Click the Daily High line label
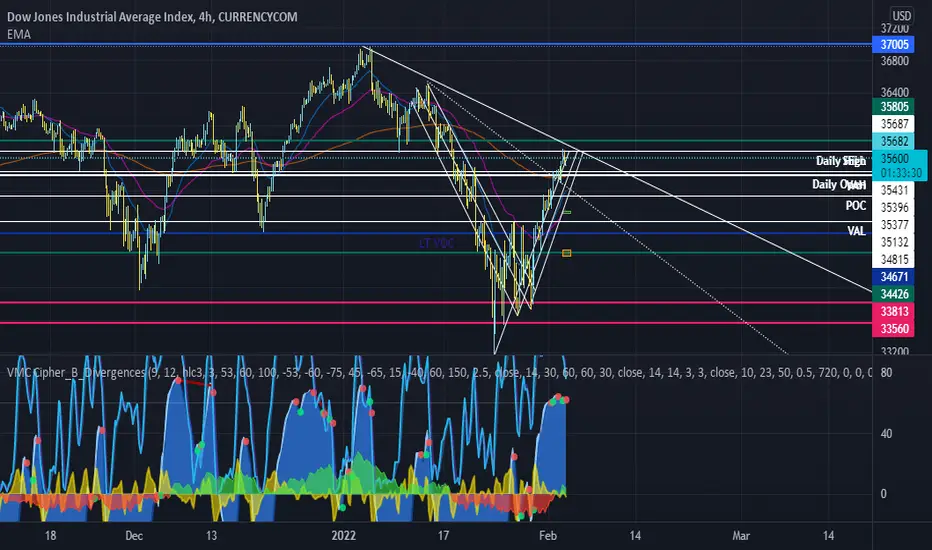932x550 pixels. tap(840, 161)
